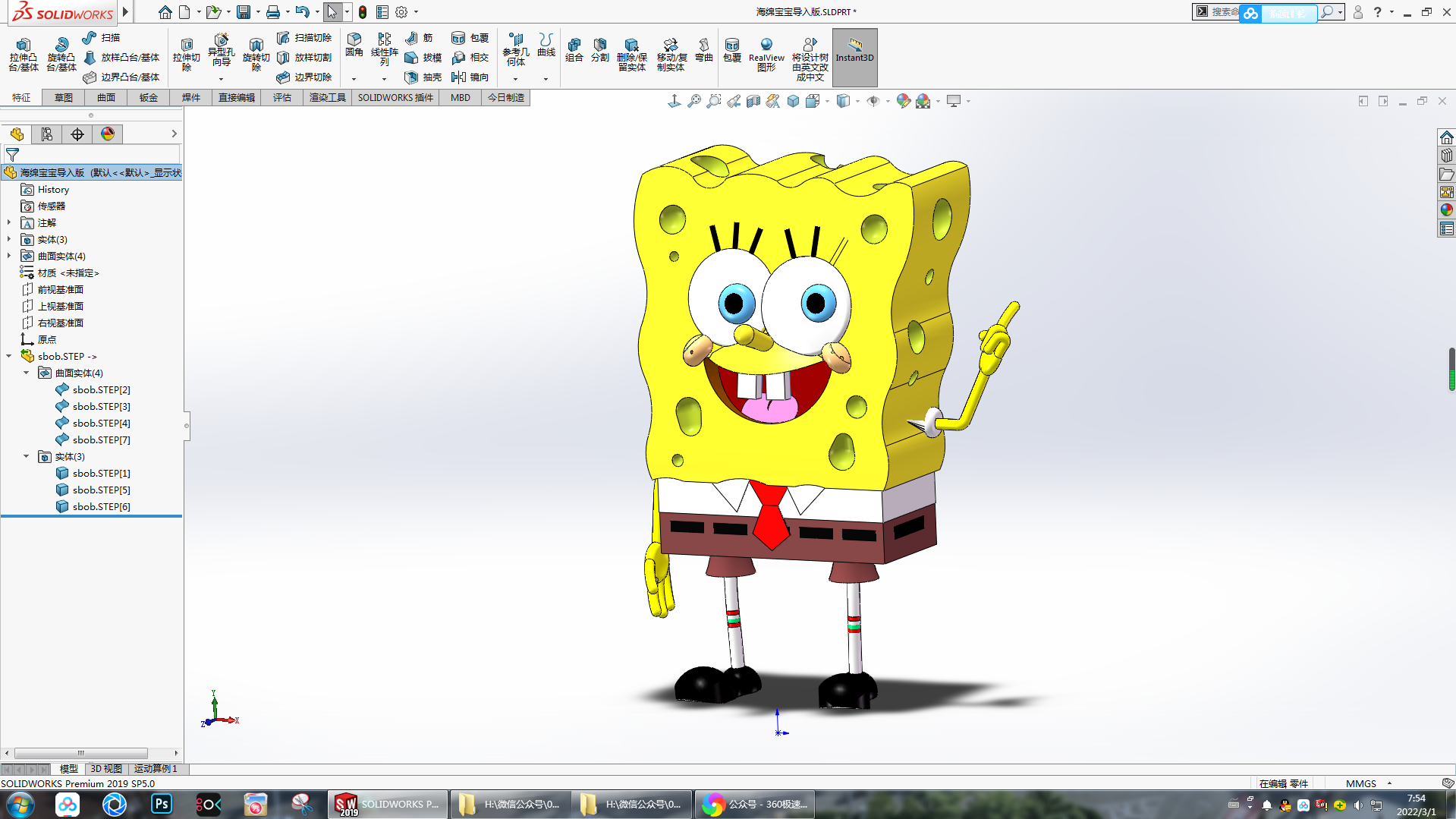The image size is (1456, 819).
Task: Switch to the 钣金 sheet metal tab
Action: 149,97
